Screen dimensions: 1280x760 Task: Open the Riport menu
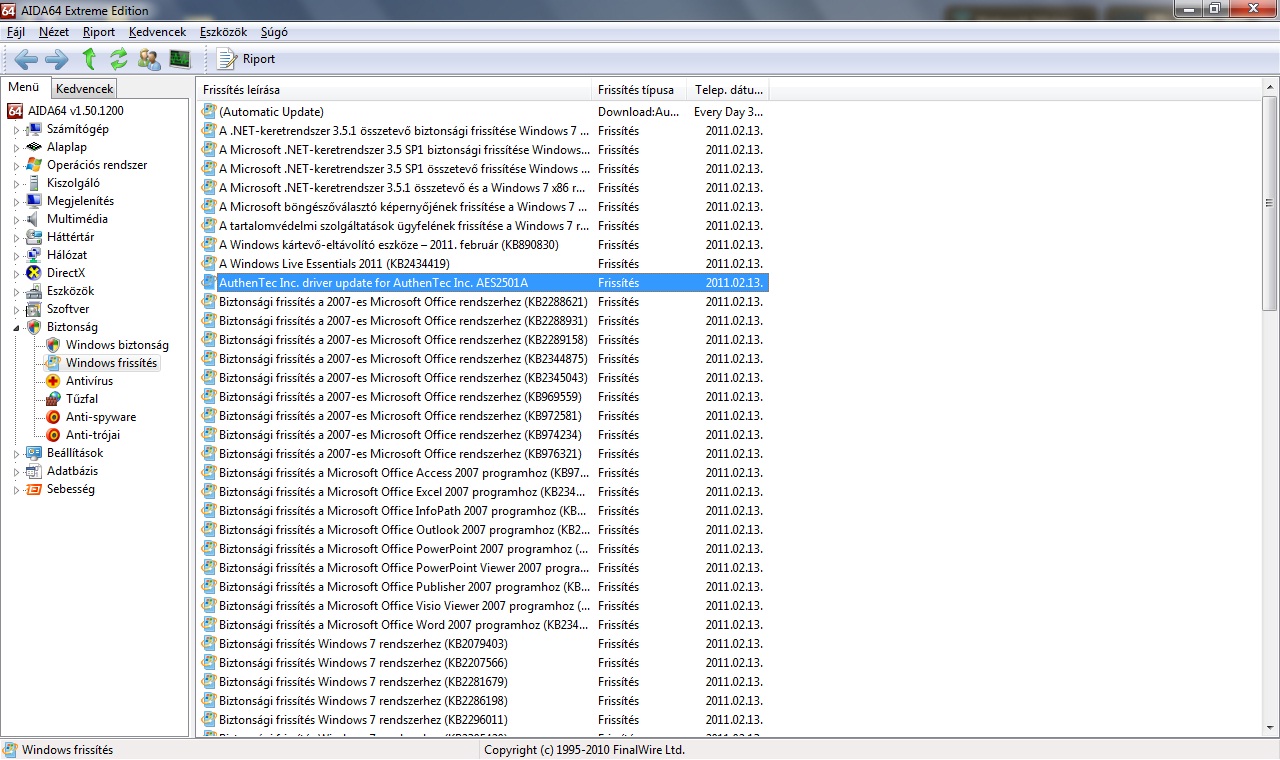coord(99,32)
